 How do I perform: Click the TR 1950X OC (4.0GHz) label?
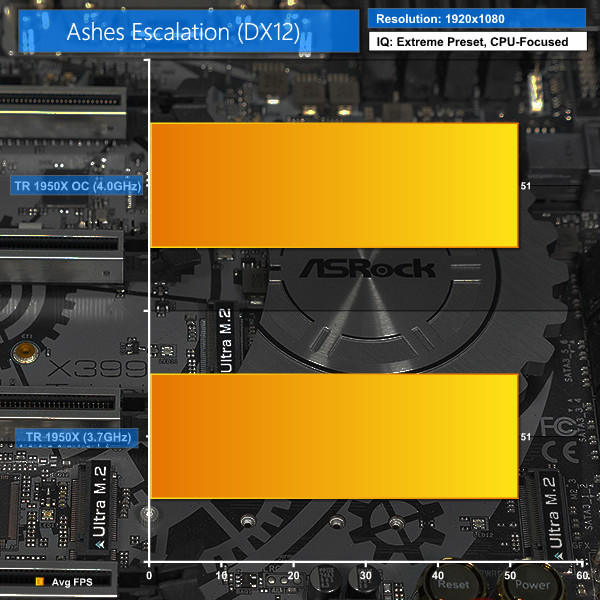point(77,186)
